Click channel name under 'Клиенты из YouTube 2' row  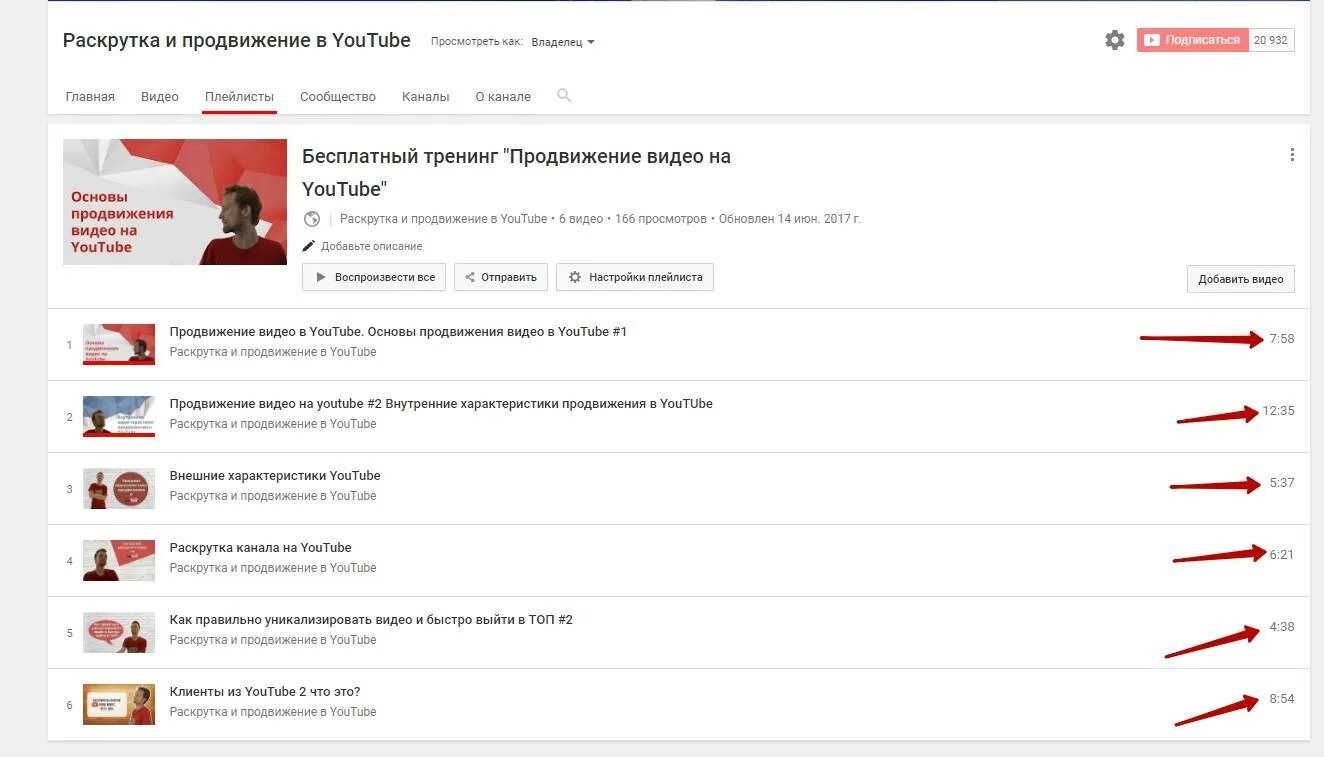[x=273, y=712]
